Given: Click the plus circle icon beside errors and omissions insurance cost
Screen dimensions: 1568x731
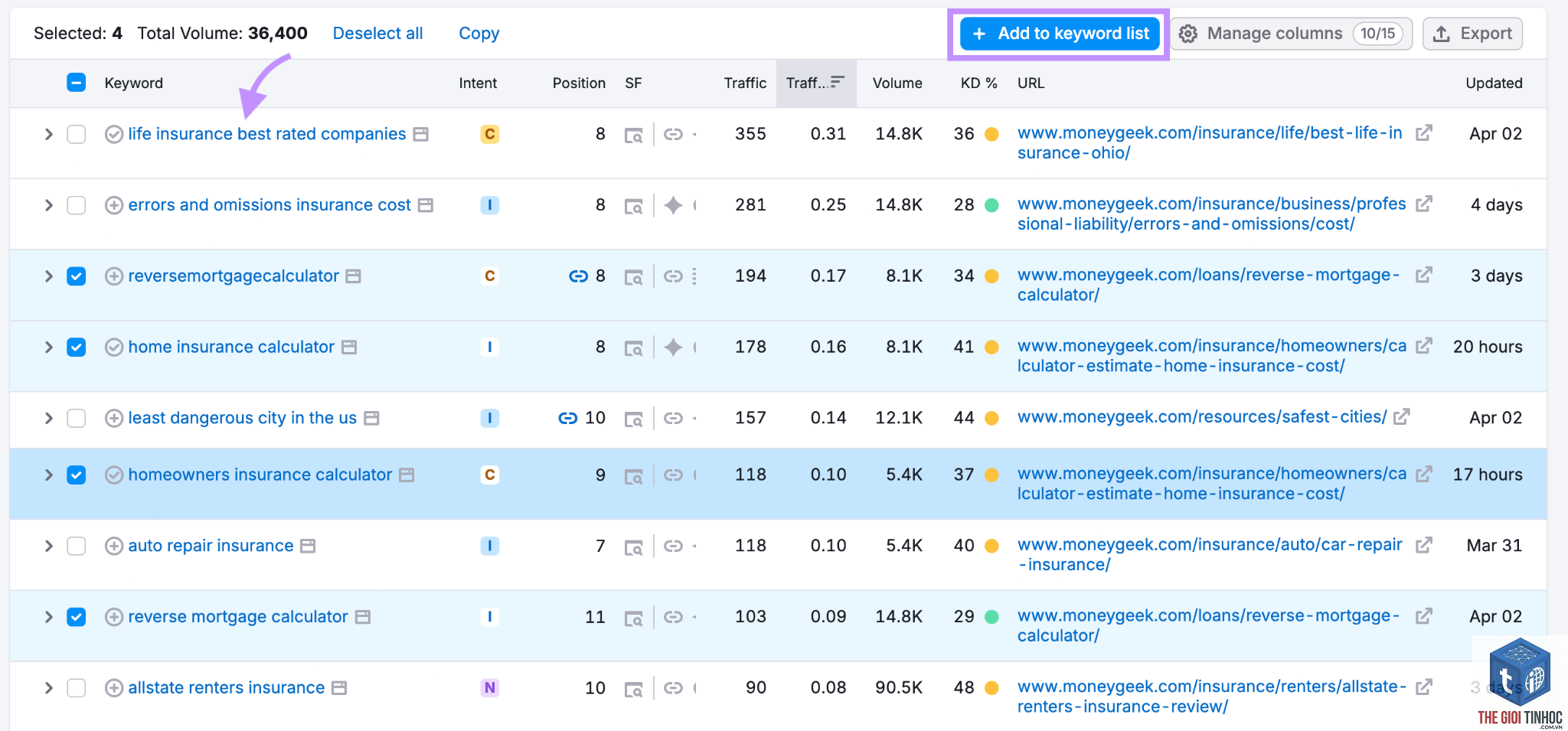Looking at the screenshot, I should point(114,205).
